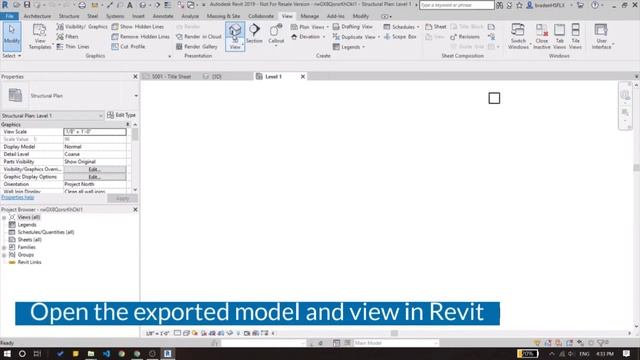Viewport: 640px width, 360px height.
Task: Open view Filters
Action: pyautogui.click(x=67, y=37)
